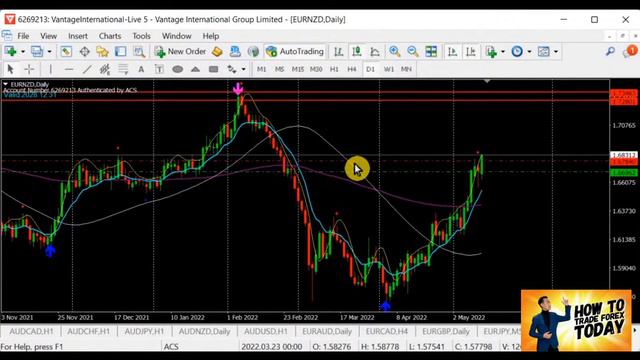Select the Text Label tool
This screenshot has height=360, width=640.
[159, 69]
